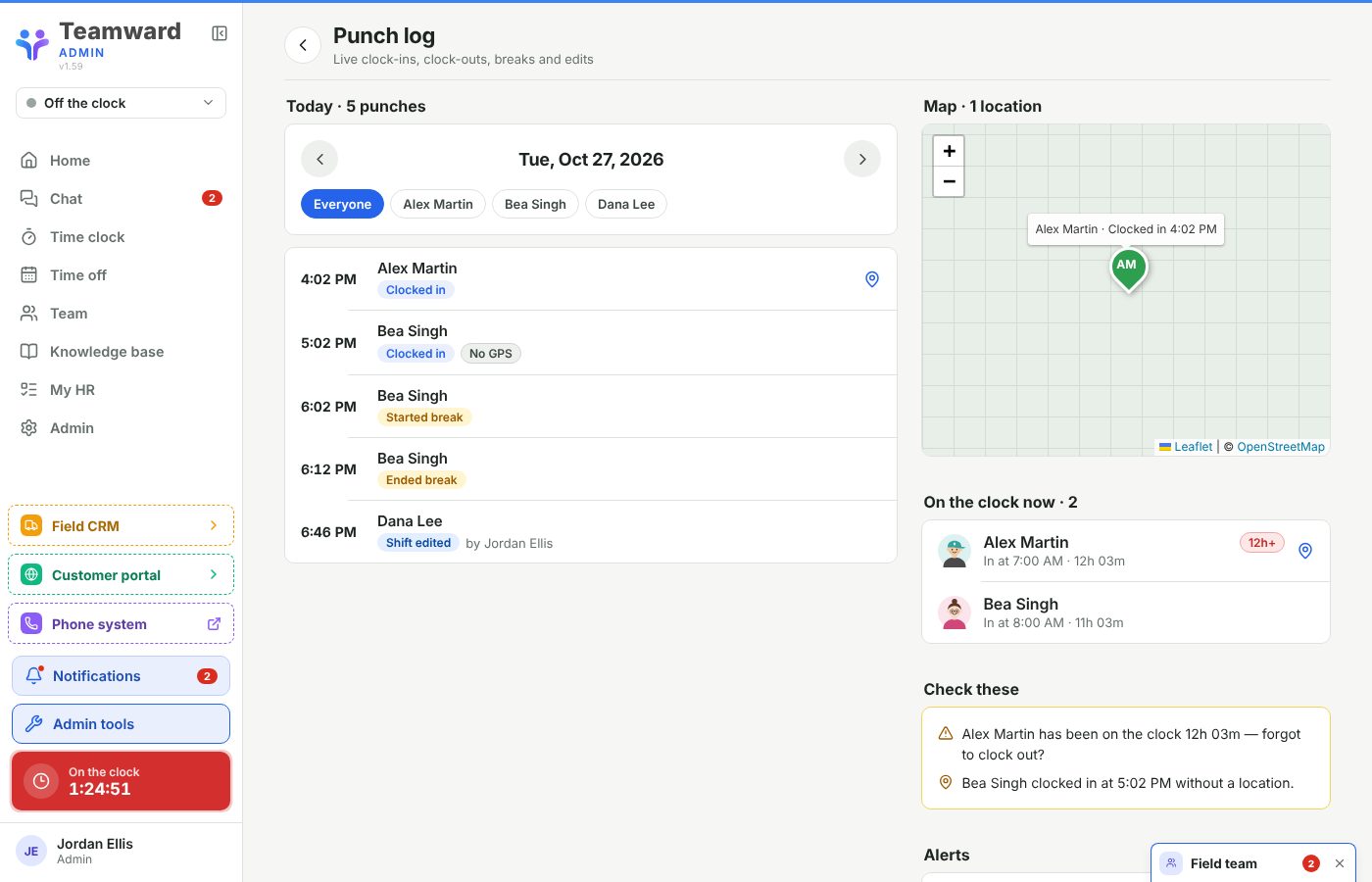Collapse the sidebar panel icon
This screenshot has width=1372, height=882.
[220, 33]
